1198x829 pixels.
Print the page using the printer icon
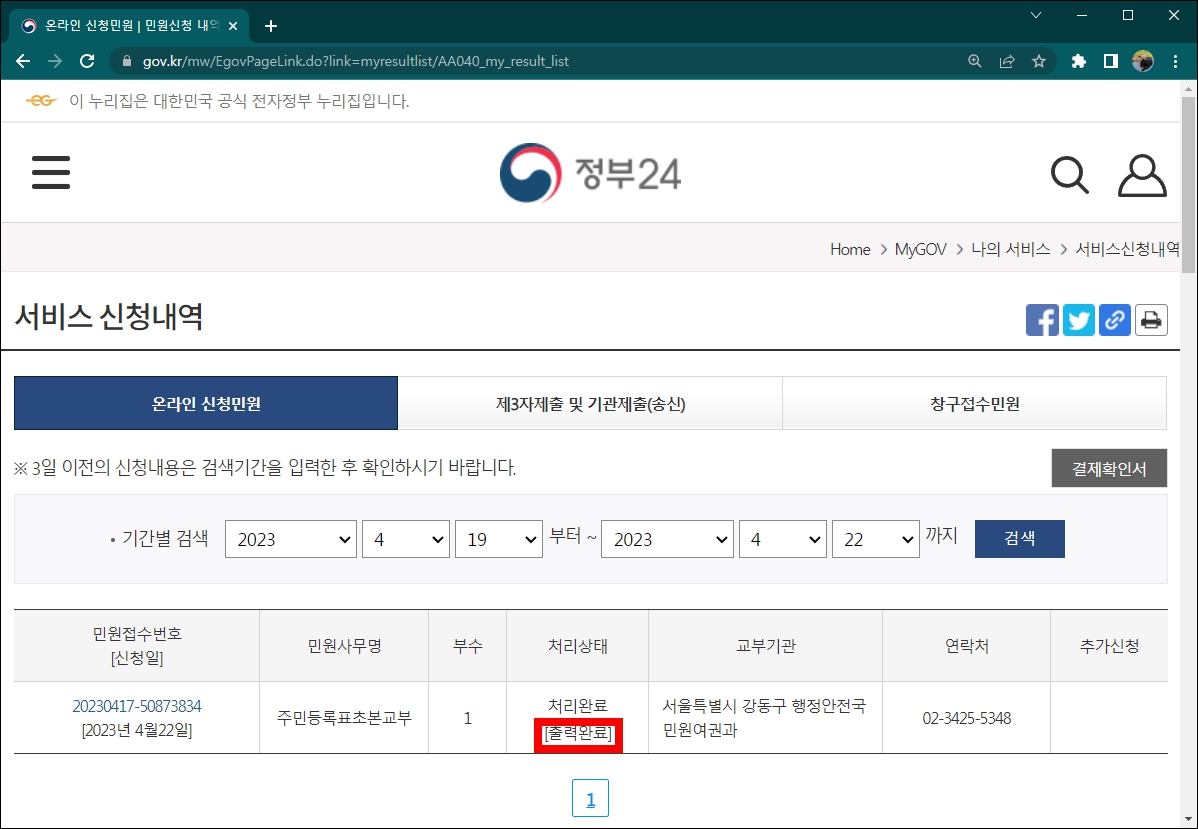pyautogui.click(x=1151, y=319)
